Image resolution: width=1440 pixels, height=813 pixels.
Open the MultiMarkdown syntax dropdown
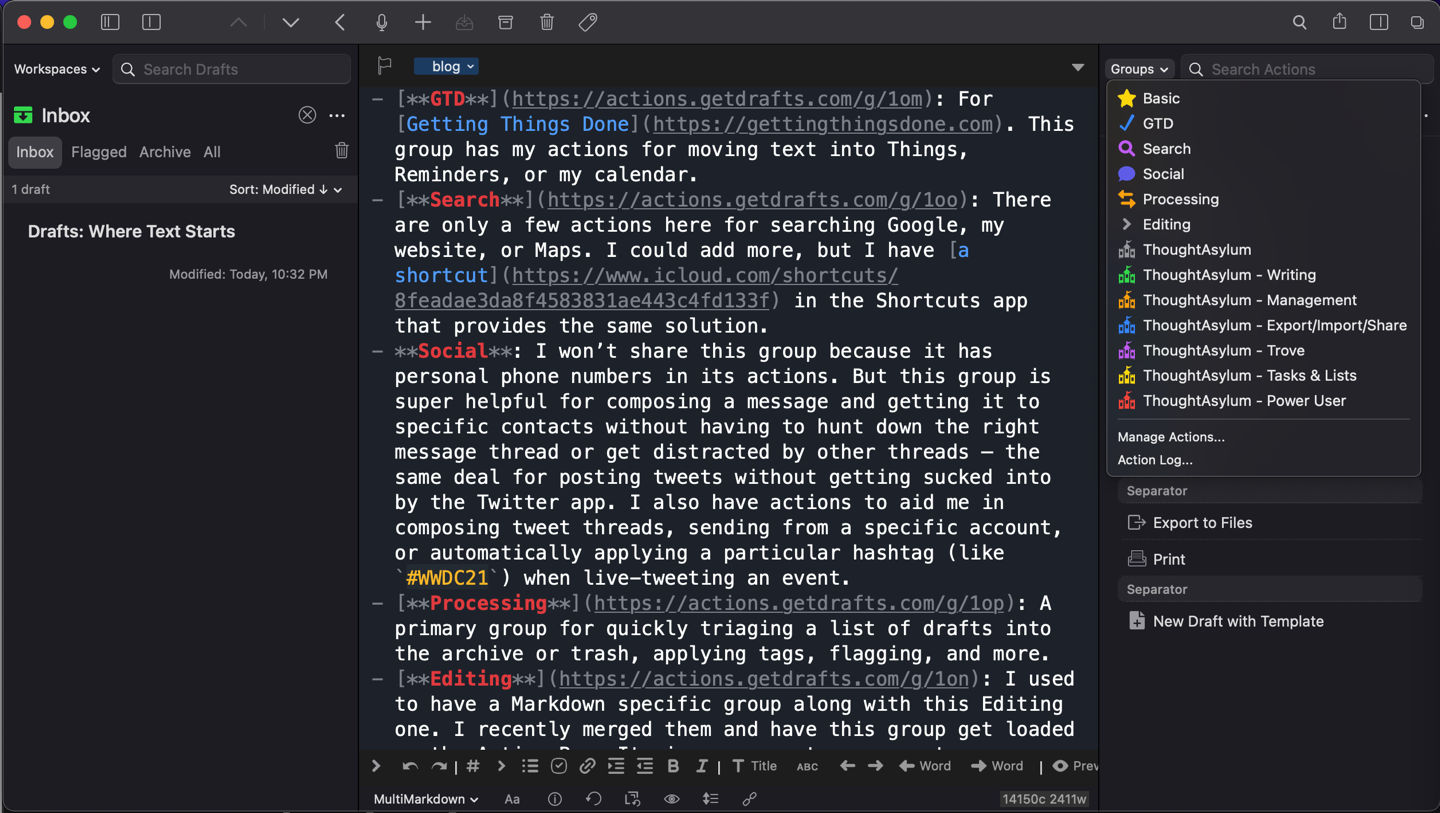[x=426, y=799]
